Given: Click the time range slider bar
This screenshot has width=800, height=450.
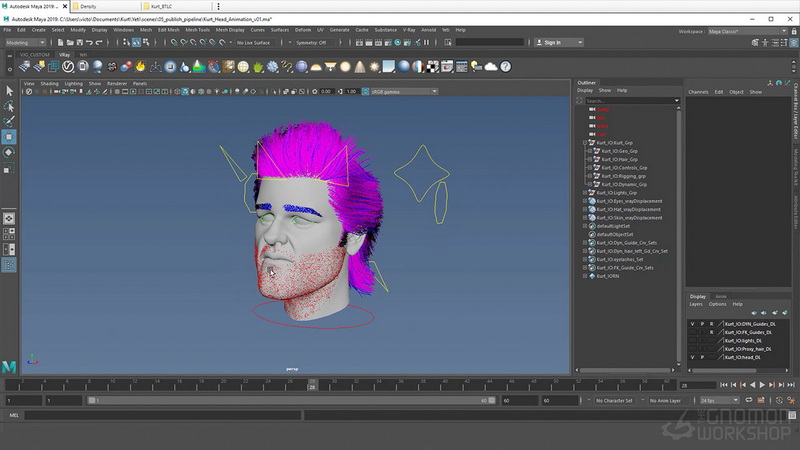Looking at the screenshot, I should click(x=292, y=401).
